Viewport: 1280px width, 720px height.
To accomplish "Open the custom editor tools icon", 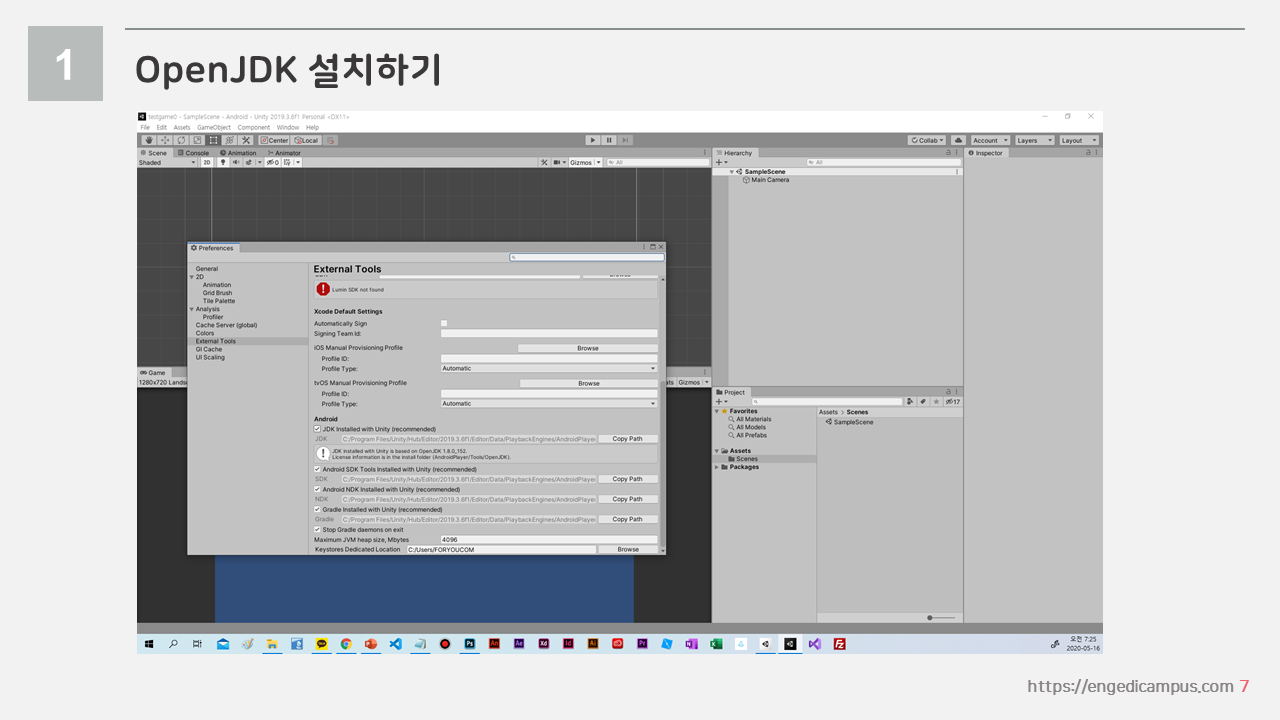I will [246, 140].
